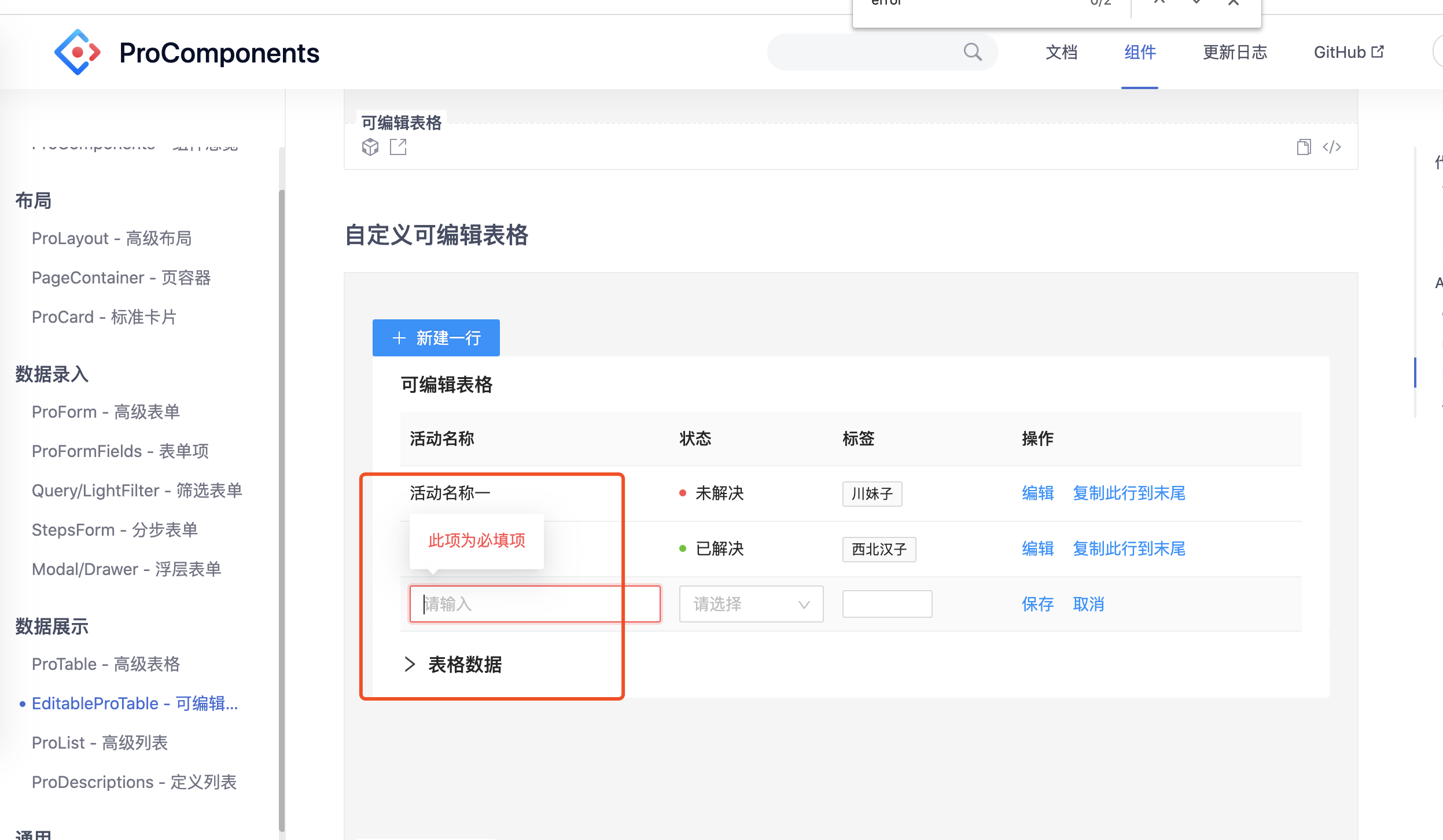Open the 更新日志 page
Viewport: 1443px width, 840px height.
tap(1235, 52)
